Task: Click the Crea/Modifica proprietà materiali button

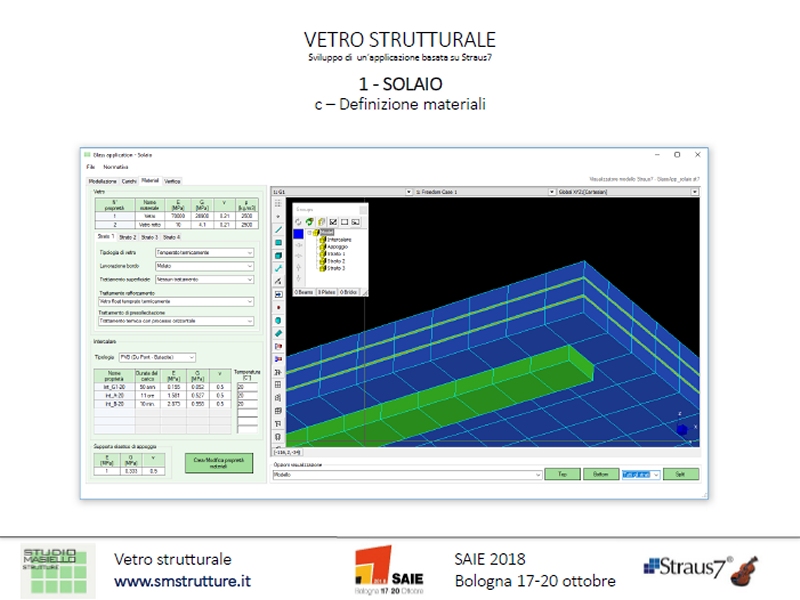Action: tap(219, 462)
